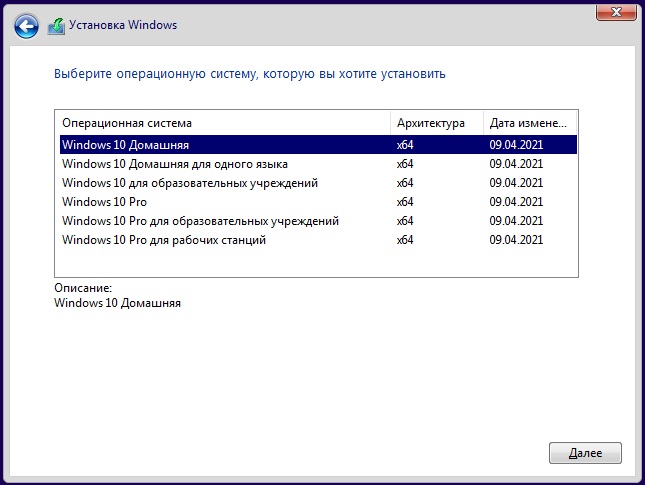Click the Windows Setup icon in title bar
645x485 pixels.
point(56,26)
